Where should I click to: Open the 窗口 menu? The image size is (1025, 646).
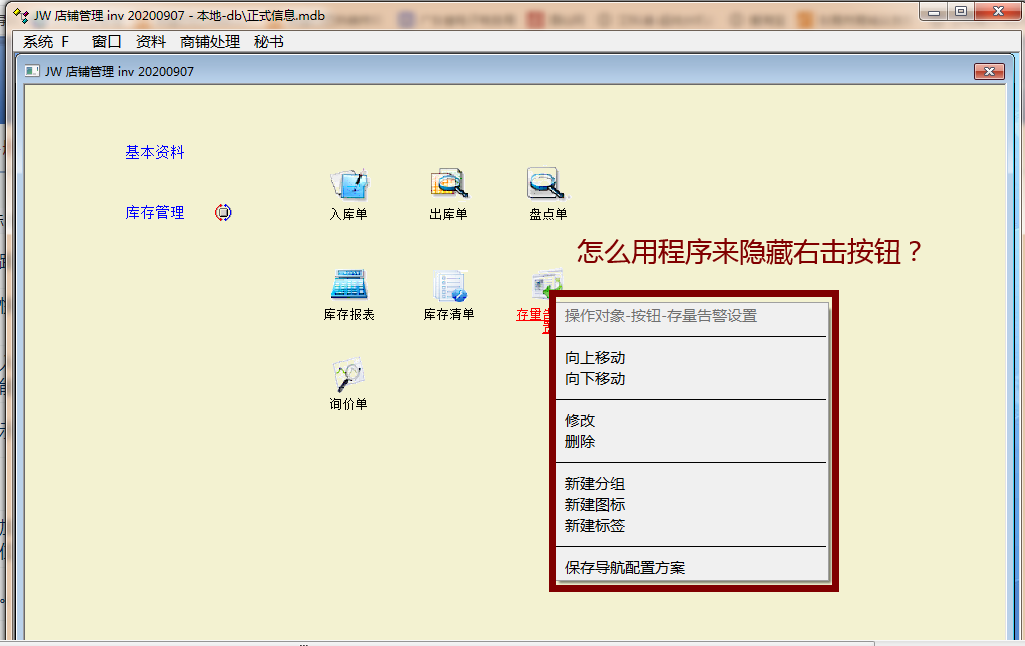pos(106,41)
